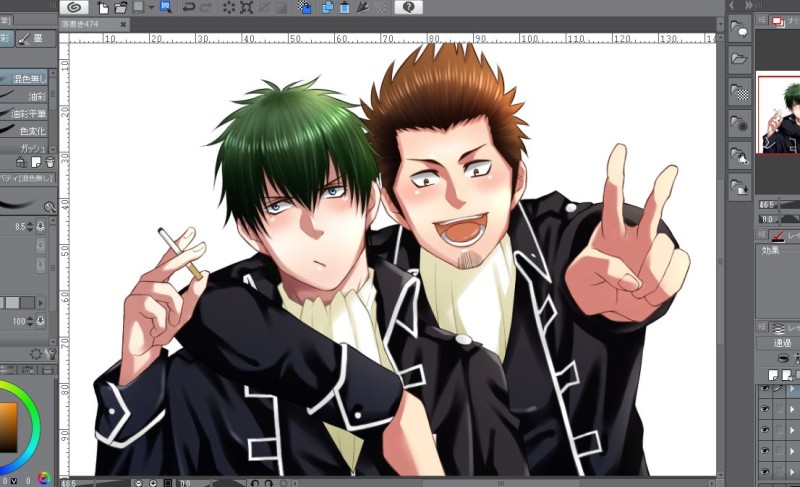Adjust the opacity 100 stepper
Viewport: 800px width, 487px height.
coord(30,321)
